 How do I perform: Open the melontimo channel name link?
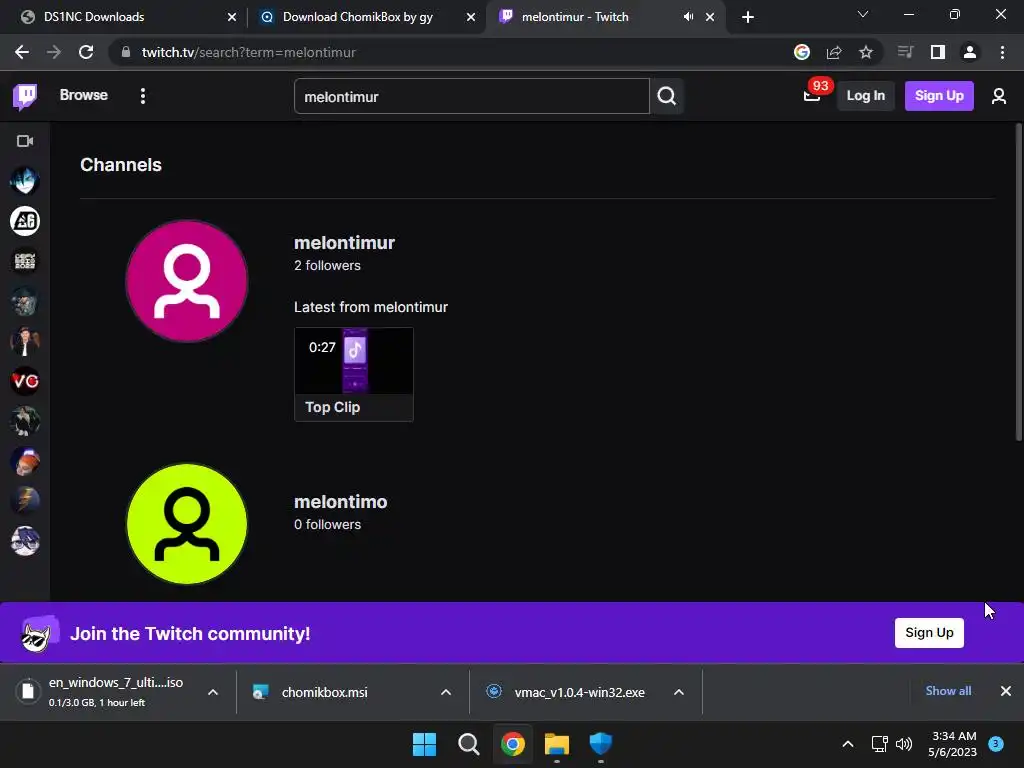pos(340,502)
